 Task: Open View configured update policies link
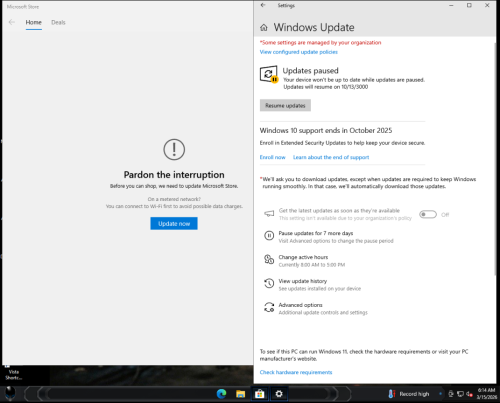(299, 52)
